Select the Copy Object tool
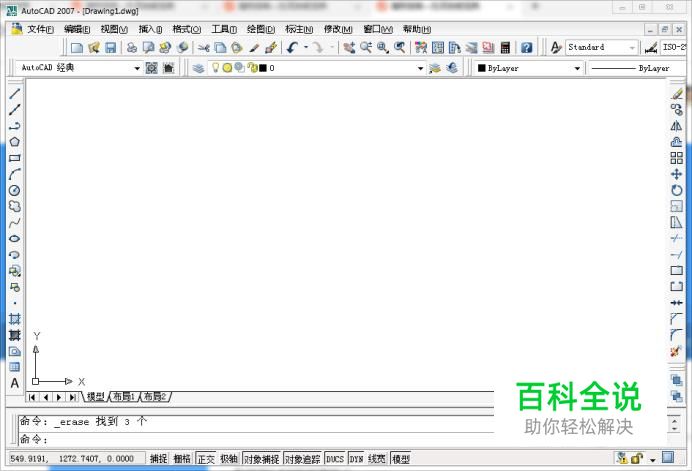The width and height of the screenshot is (692, 471). pos(676,109)
